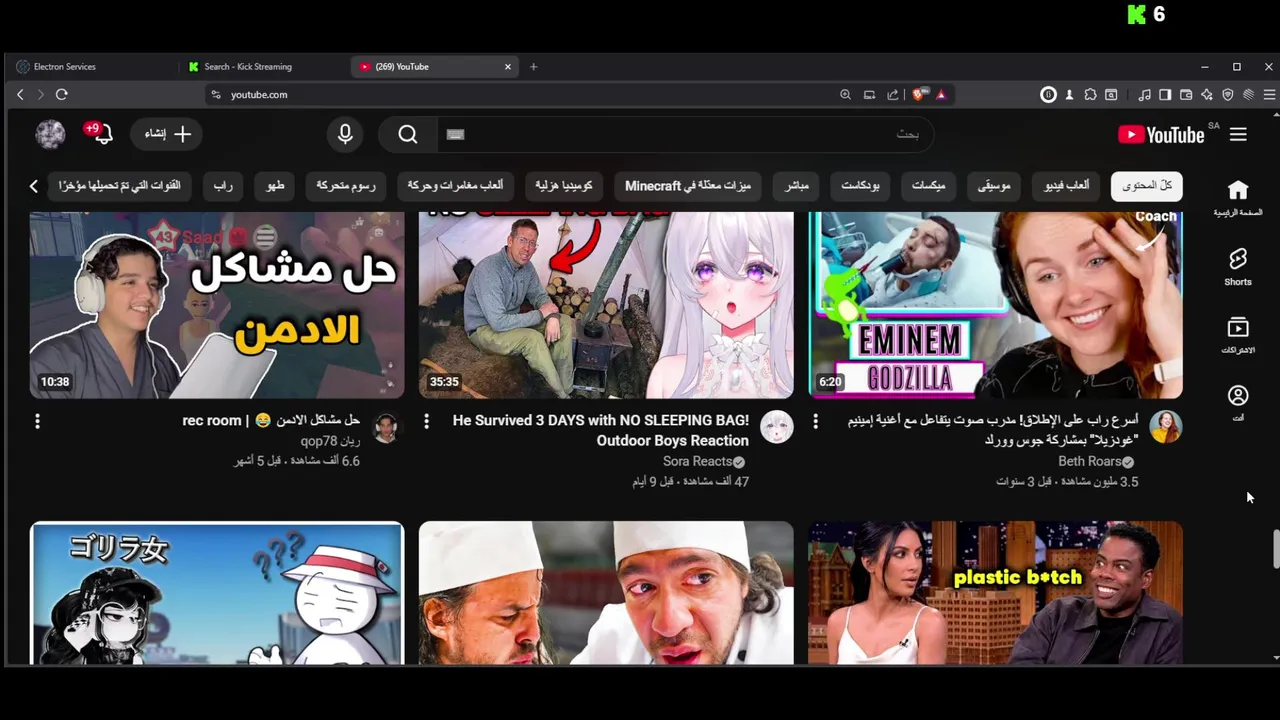Select the 'موسيقى' filter chip
Screen dimensions: 1280x720
pos(994,186)
